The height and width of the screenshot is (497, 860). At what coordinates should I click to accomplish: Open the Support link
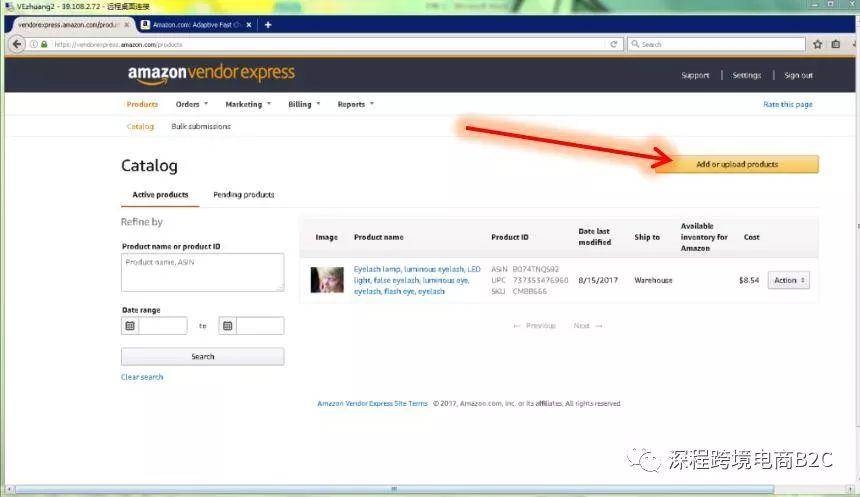click(x=695, y=75)
